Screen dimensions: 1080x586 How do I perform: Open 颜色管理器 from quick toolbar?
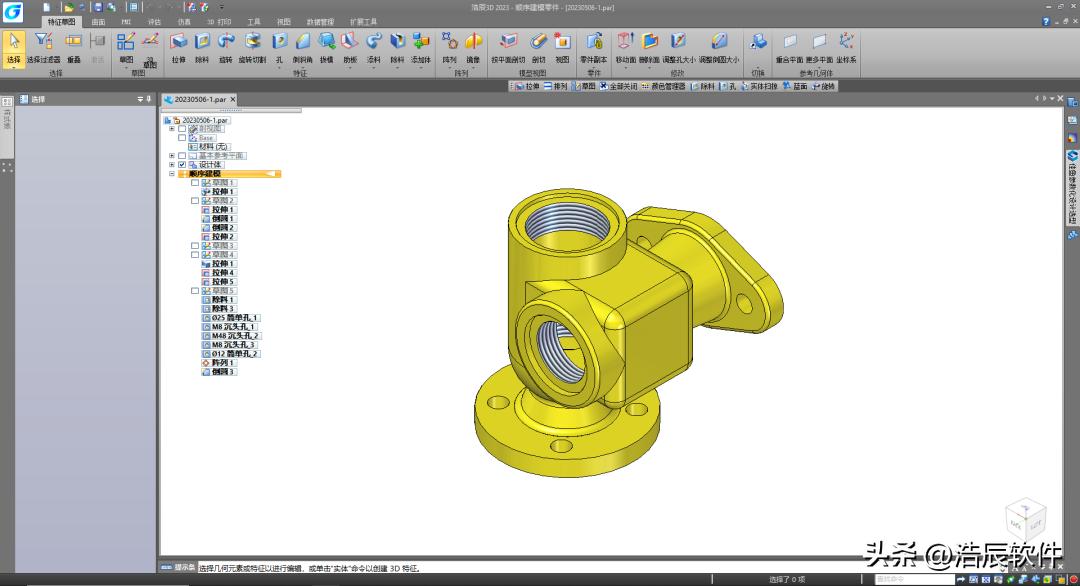[x=663, y=86]
